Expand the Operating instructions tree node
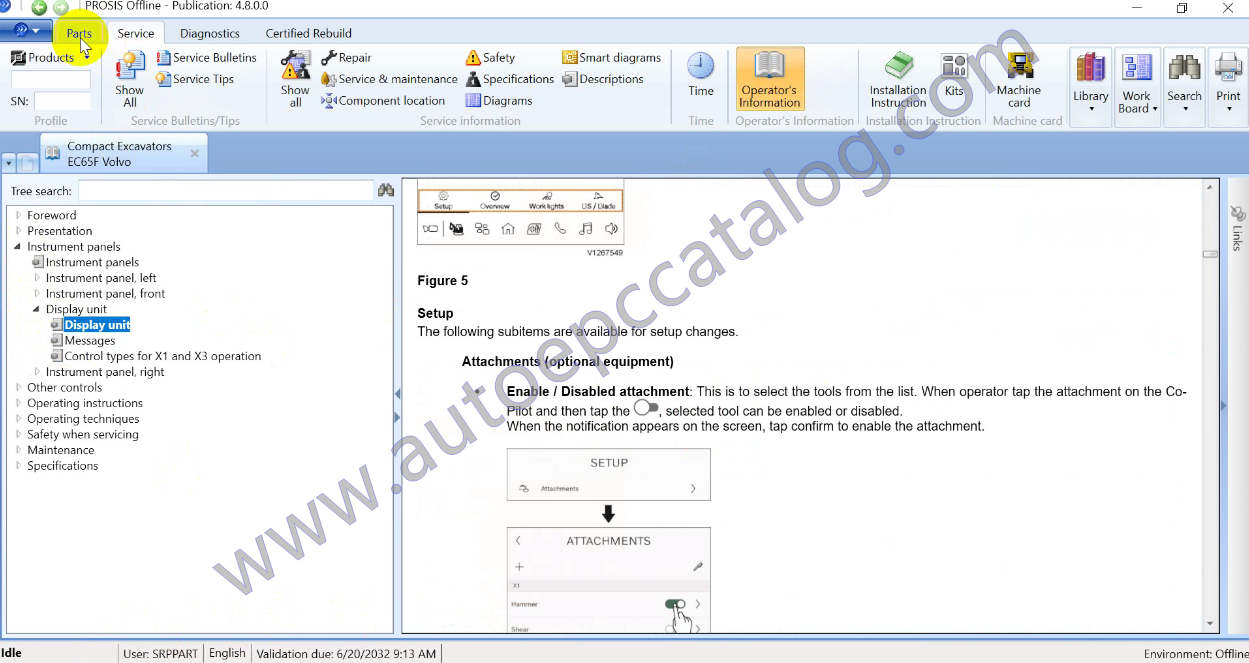Image resolution: width=1249 pixels, height=663 pixels. tap(18, 403)
